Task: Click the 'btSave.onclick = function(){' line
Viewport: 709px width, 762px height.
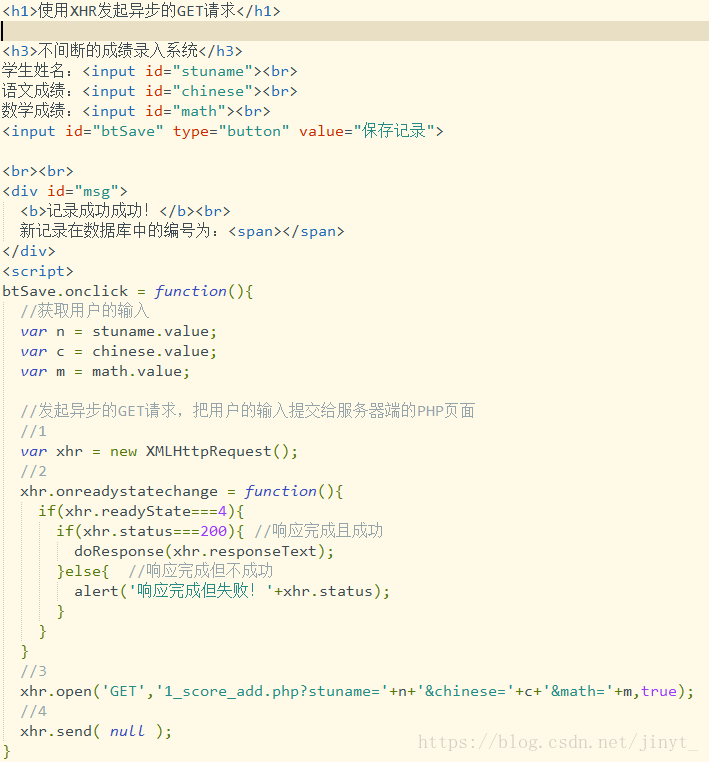Action: point(127,291)
